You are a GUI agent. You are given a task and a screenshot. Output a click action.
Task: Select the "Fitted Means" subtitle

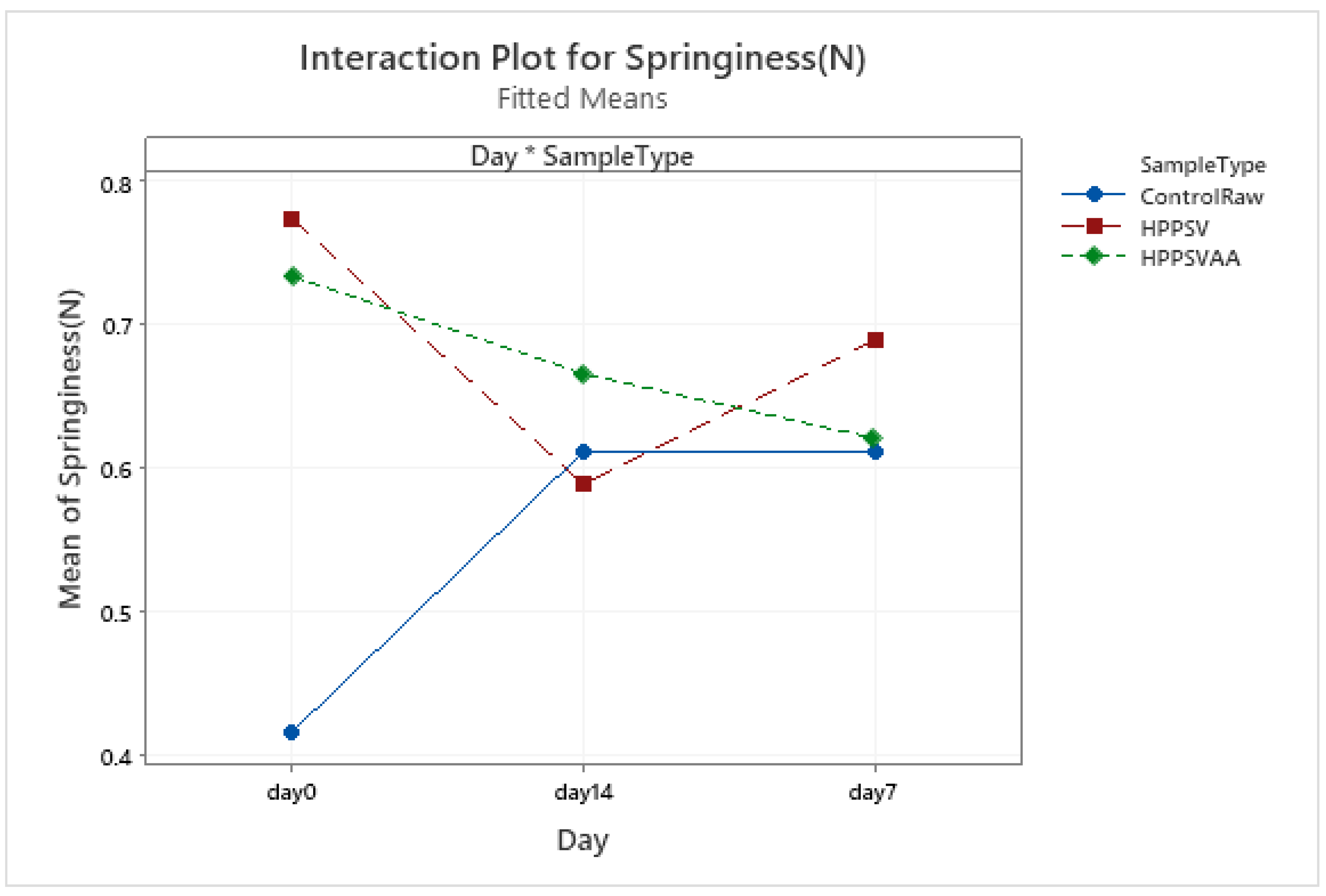pyautogui.click(x=582, y=98)
